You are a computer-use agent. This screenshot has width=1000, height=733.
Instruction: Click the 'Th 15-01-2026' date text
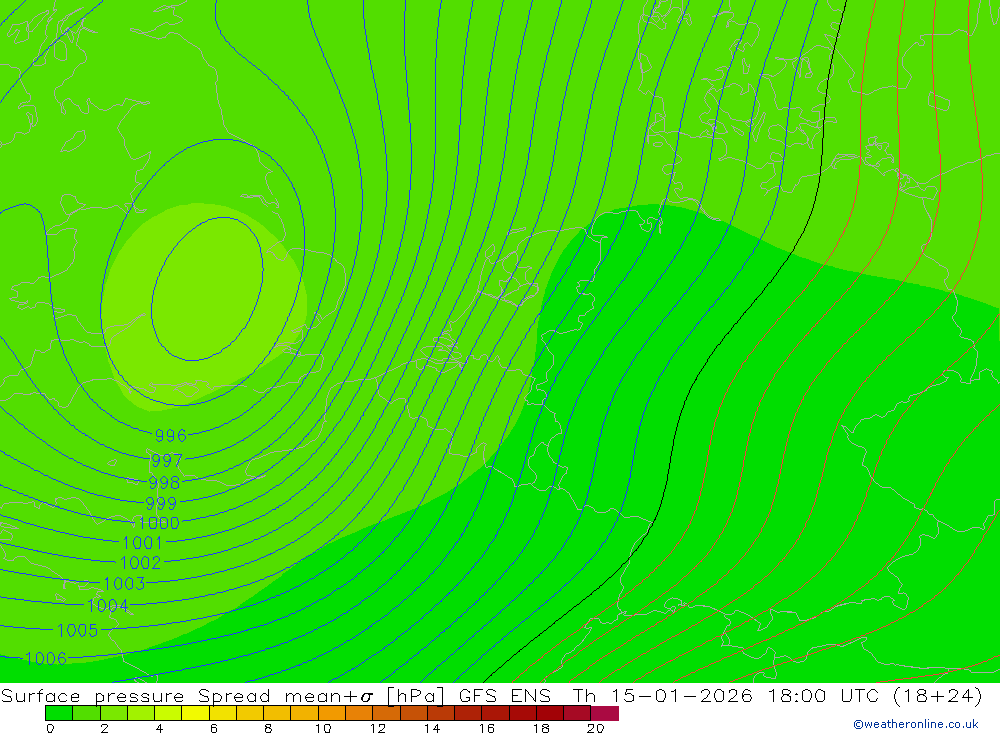663,695
